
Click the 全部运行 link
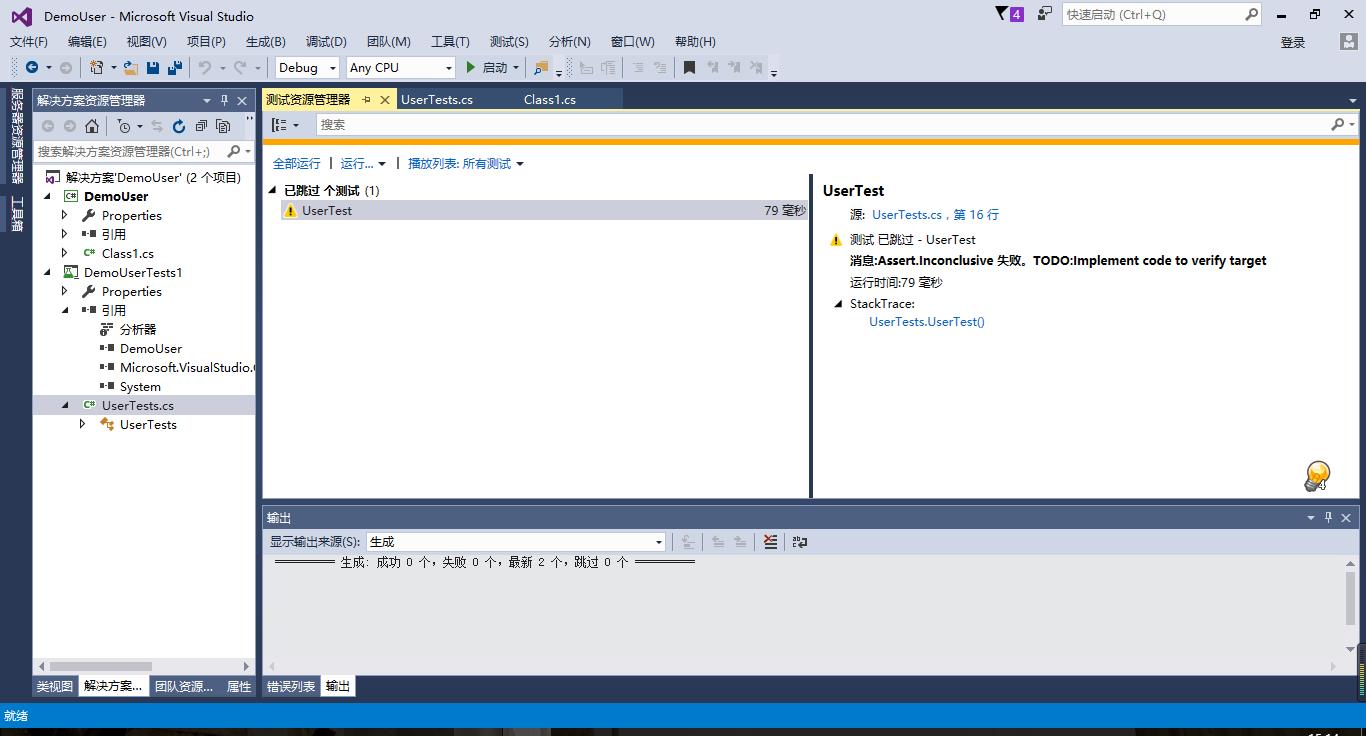(297, 163)
